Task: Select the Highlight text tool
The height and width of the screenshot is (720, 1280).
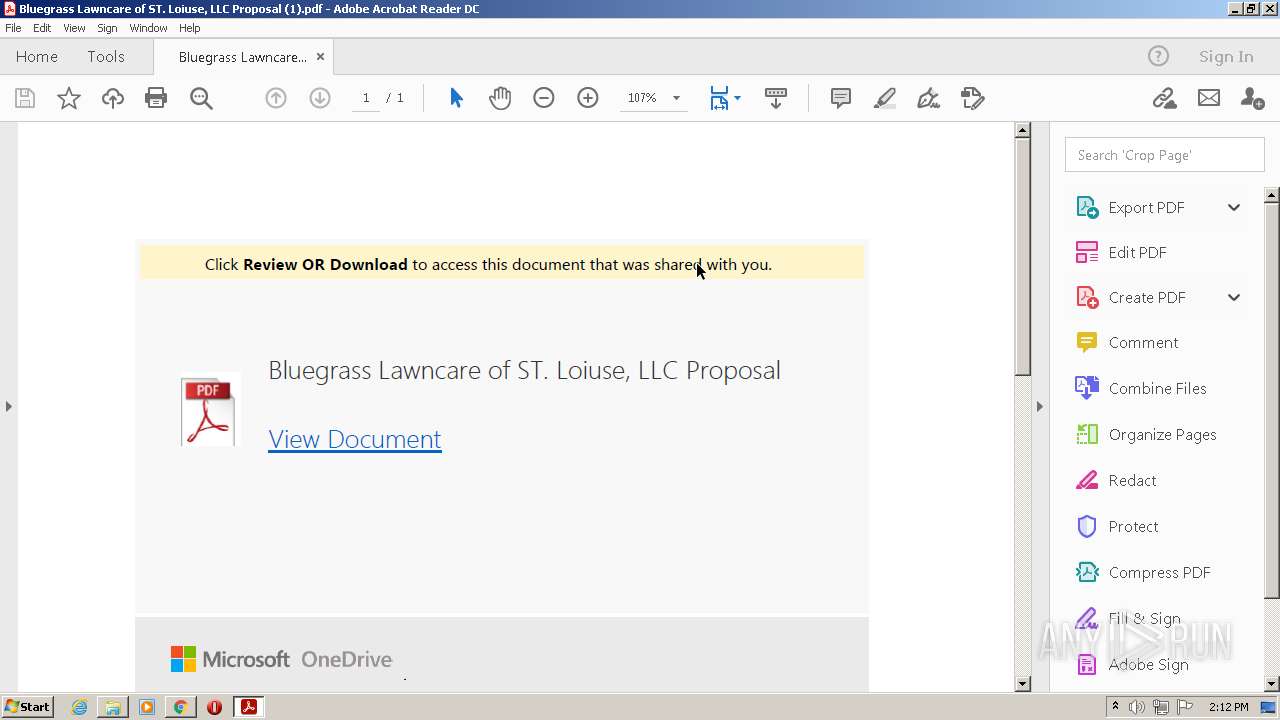Action: pos(885,98)
